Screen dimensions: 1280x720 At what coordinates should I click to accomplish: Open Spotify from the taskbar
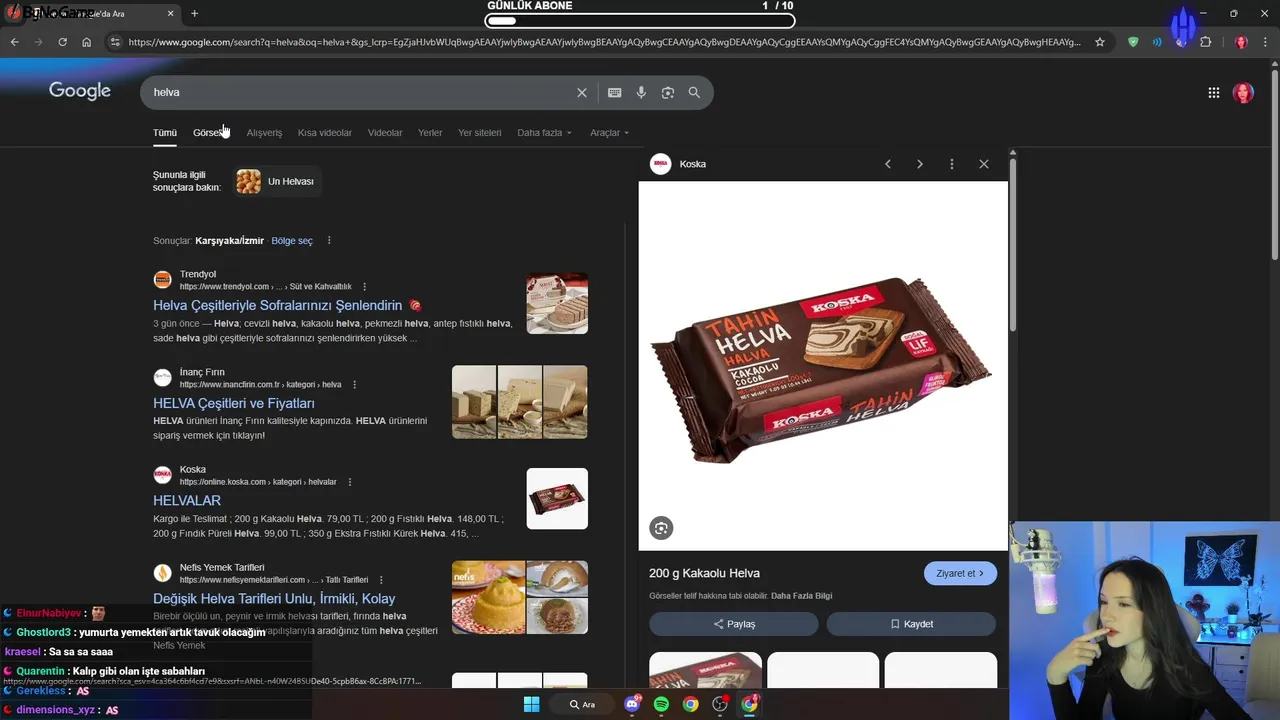point(661,704)
